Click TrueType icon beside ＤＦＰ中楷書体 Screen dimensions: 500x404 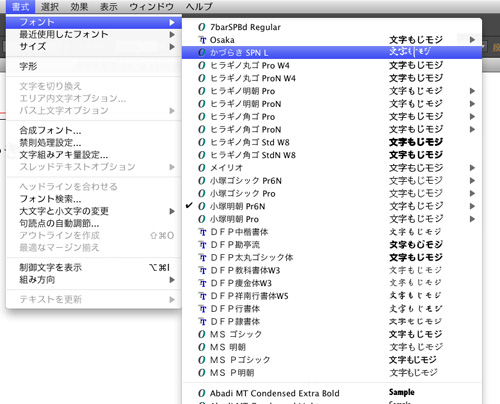[202, 232]
